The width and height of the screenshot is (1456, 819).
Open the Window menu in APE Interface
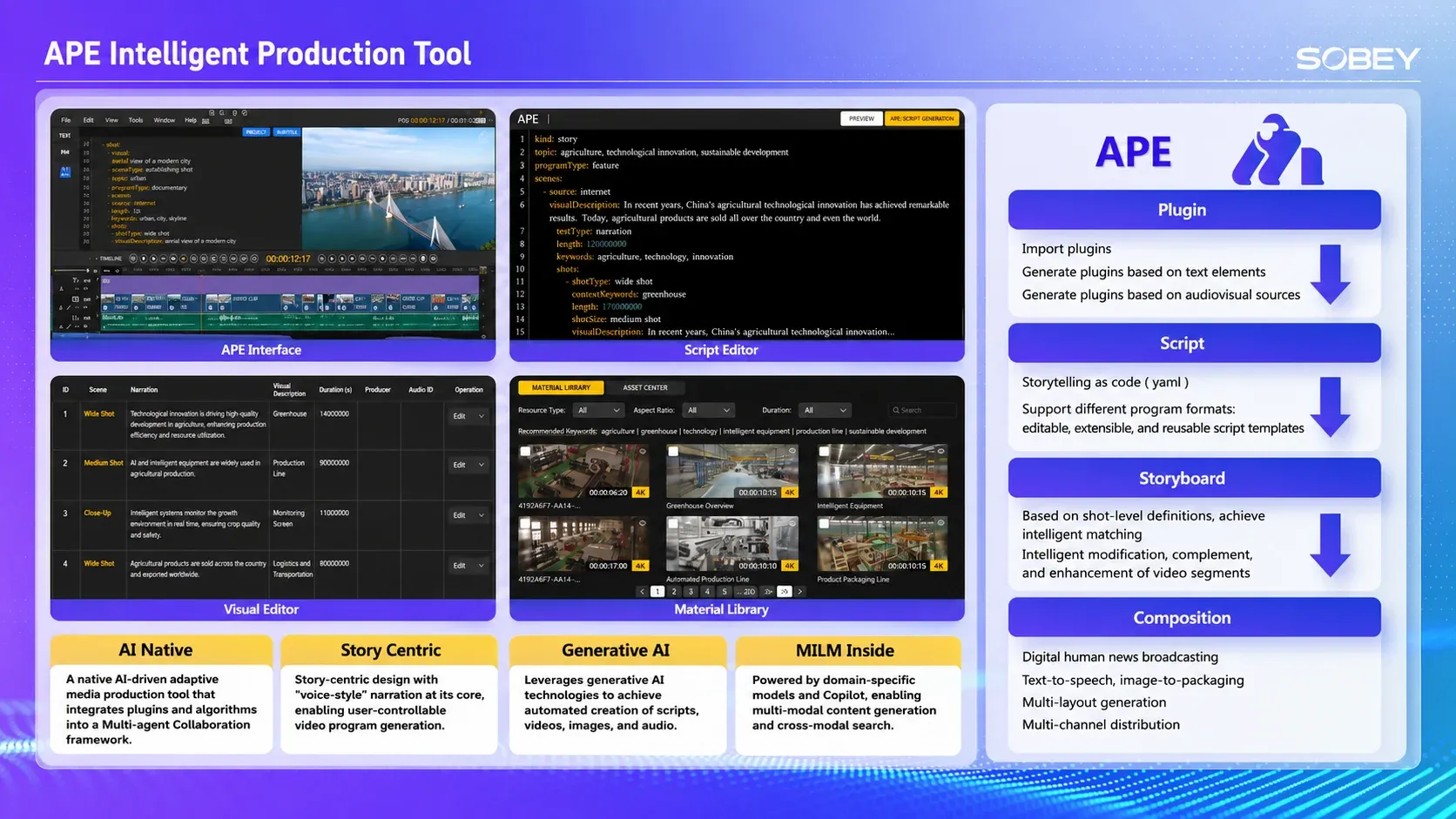point(165,120)
